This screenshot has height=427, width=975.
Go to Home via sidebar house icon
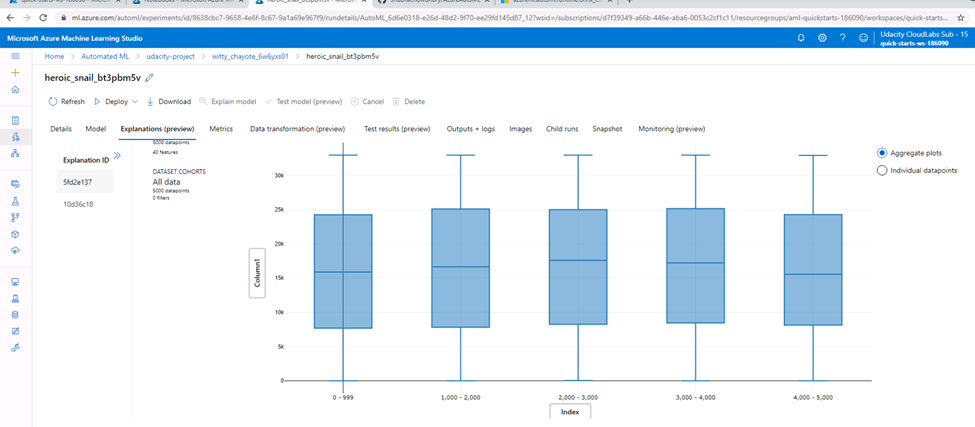(16, 90)
